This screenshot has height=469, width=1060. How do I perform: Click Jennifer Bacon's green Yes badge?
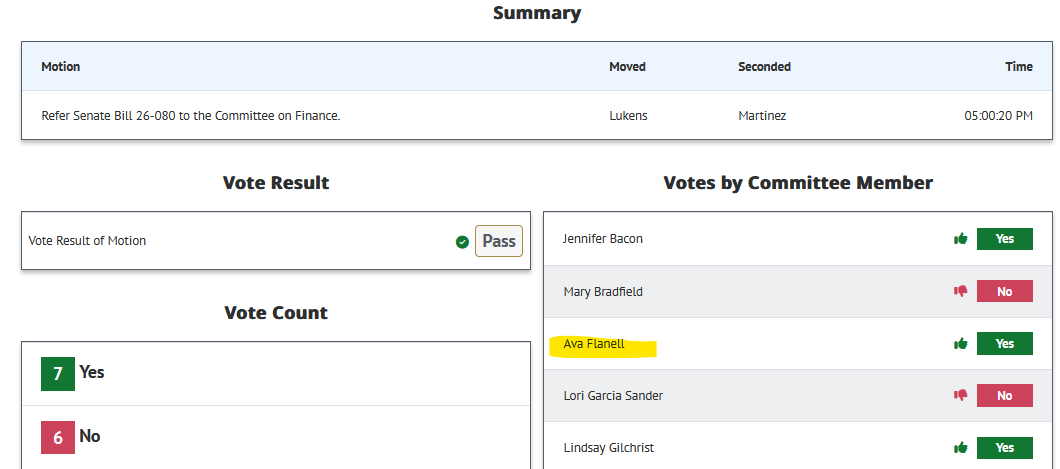[1005, 239]
